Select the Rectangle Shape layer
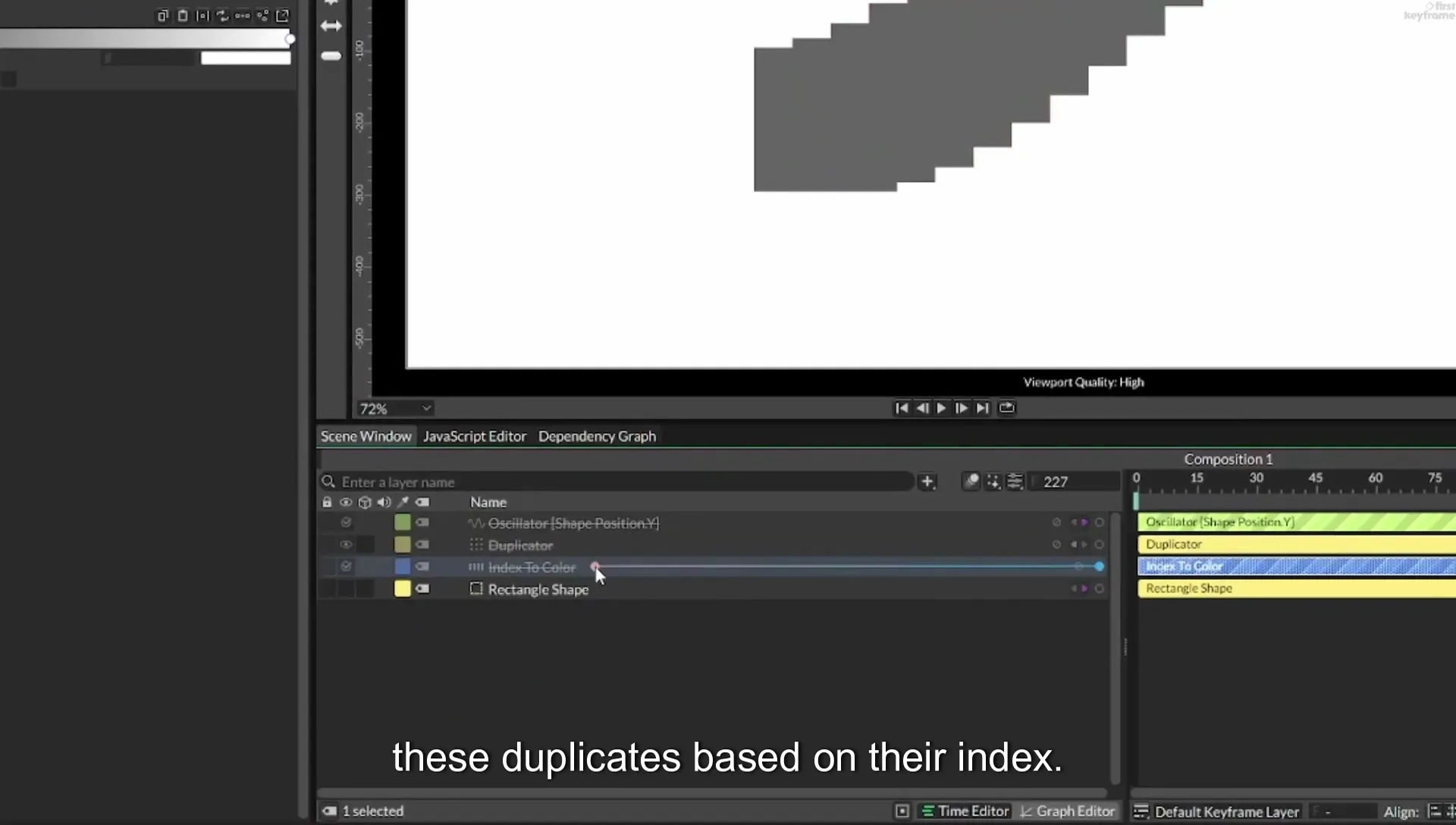The image size is (1456, 825). pyautogui.click(x=538, y=589)
